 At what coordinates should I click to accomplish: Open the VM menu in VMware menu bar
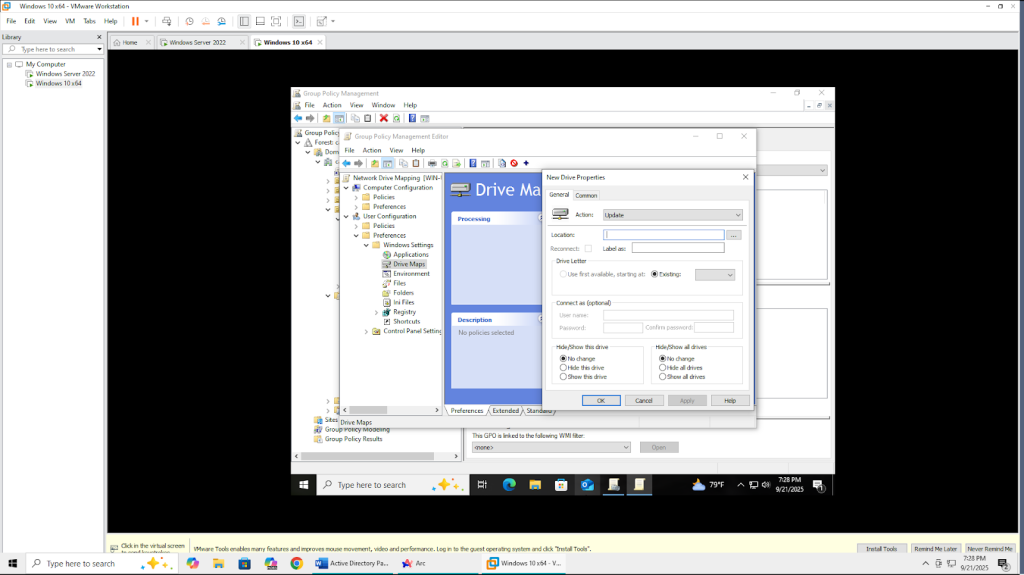coord(70,21)
